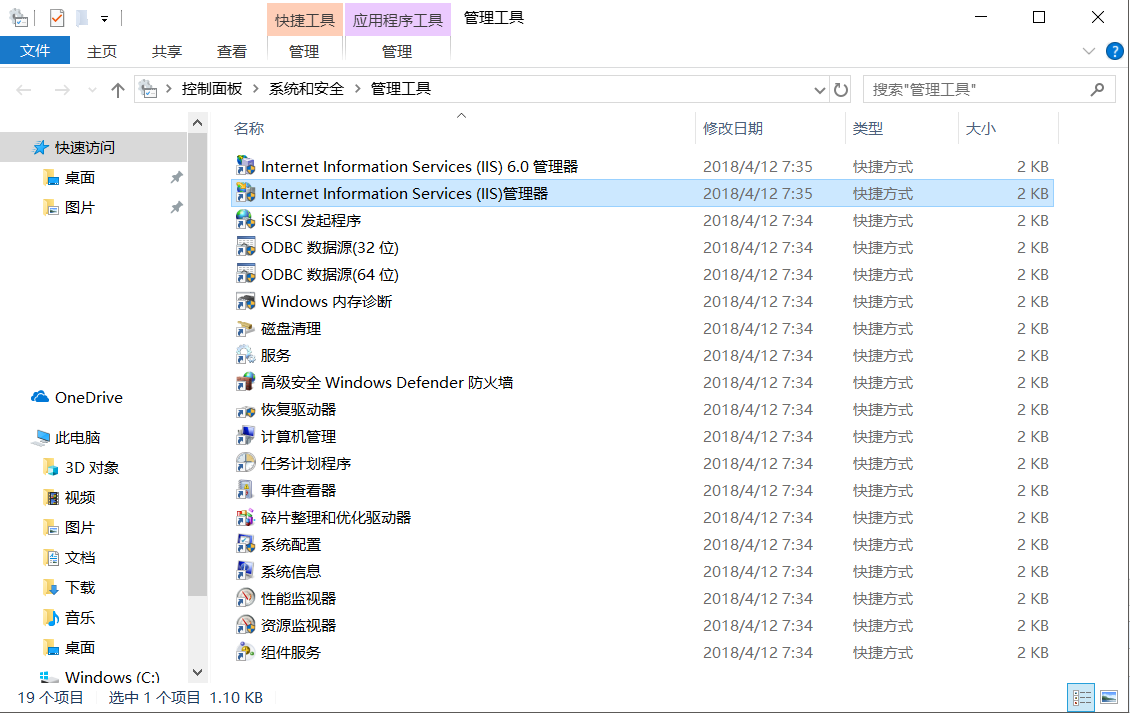This screenshot has width=1130, height=713.
Task: Sort by the 修改日期 column header
Action: [733, 128]
